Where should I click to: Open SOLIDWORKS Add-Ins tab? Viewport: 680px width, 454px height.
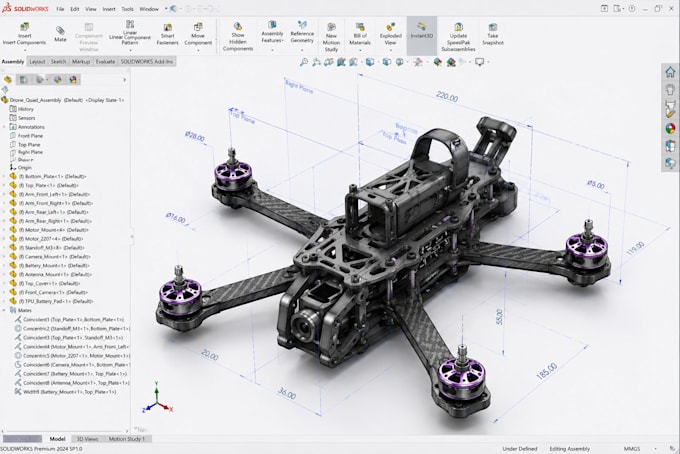147,62
